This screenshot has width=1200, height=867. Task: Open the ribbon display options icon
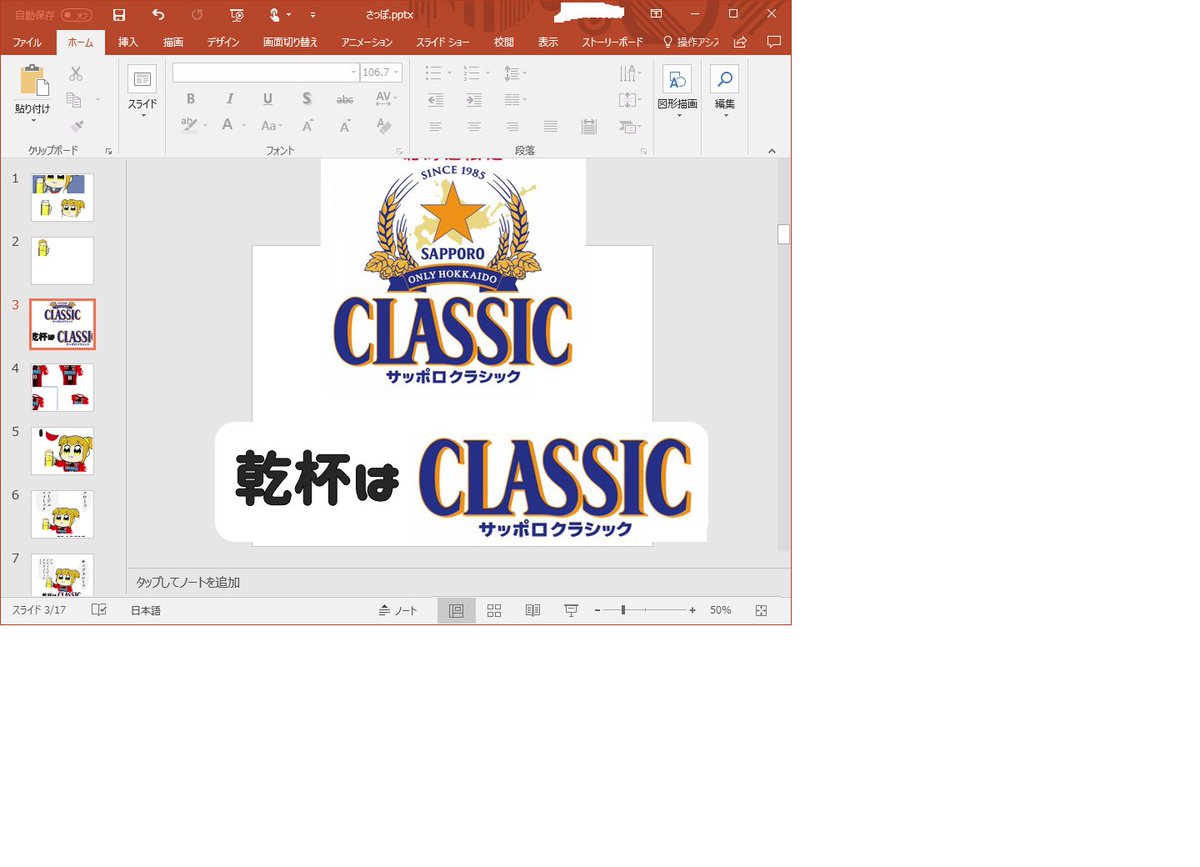click(656, 14)
